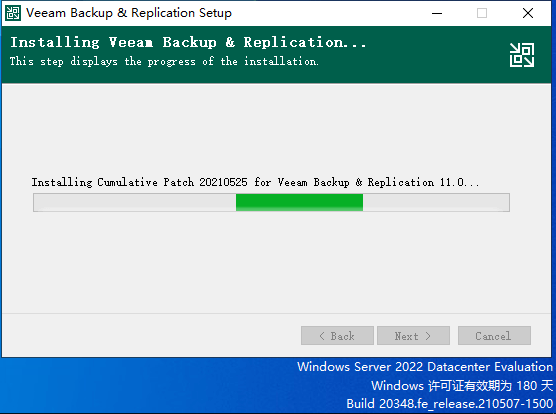Click the Veeam icon in the title bar
556x414 pixels.
pos(13,13)
